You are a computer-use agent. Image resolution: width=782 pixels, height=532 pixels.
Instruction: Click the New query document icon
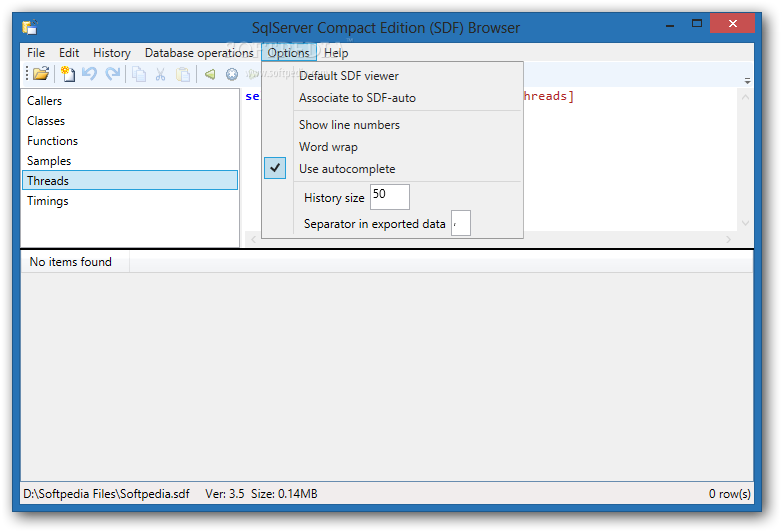pos(67,74)
